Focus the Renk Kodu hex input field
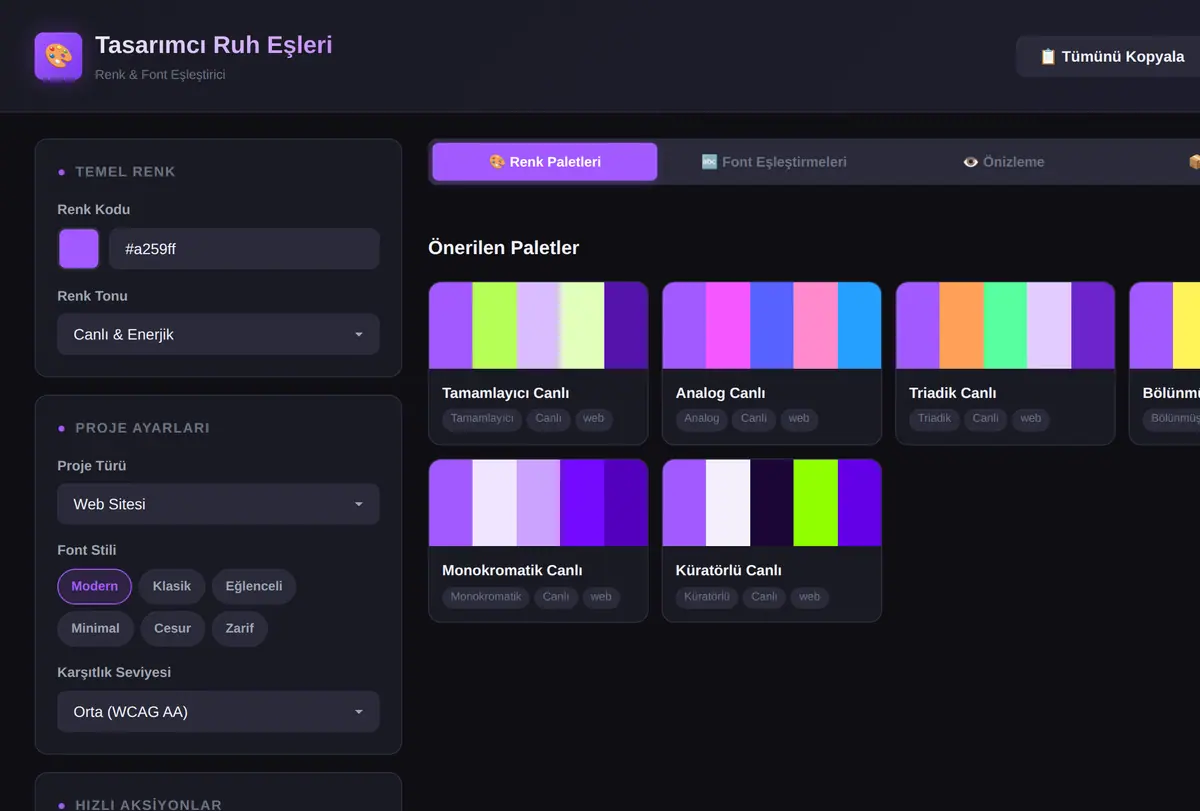Screen dimensions: 1200x811 (244, 249)
